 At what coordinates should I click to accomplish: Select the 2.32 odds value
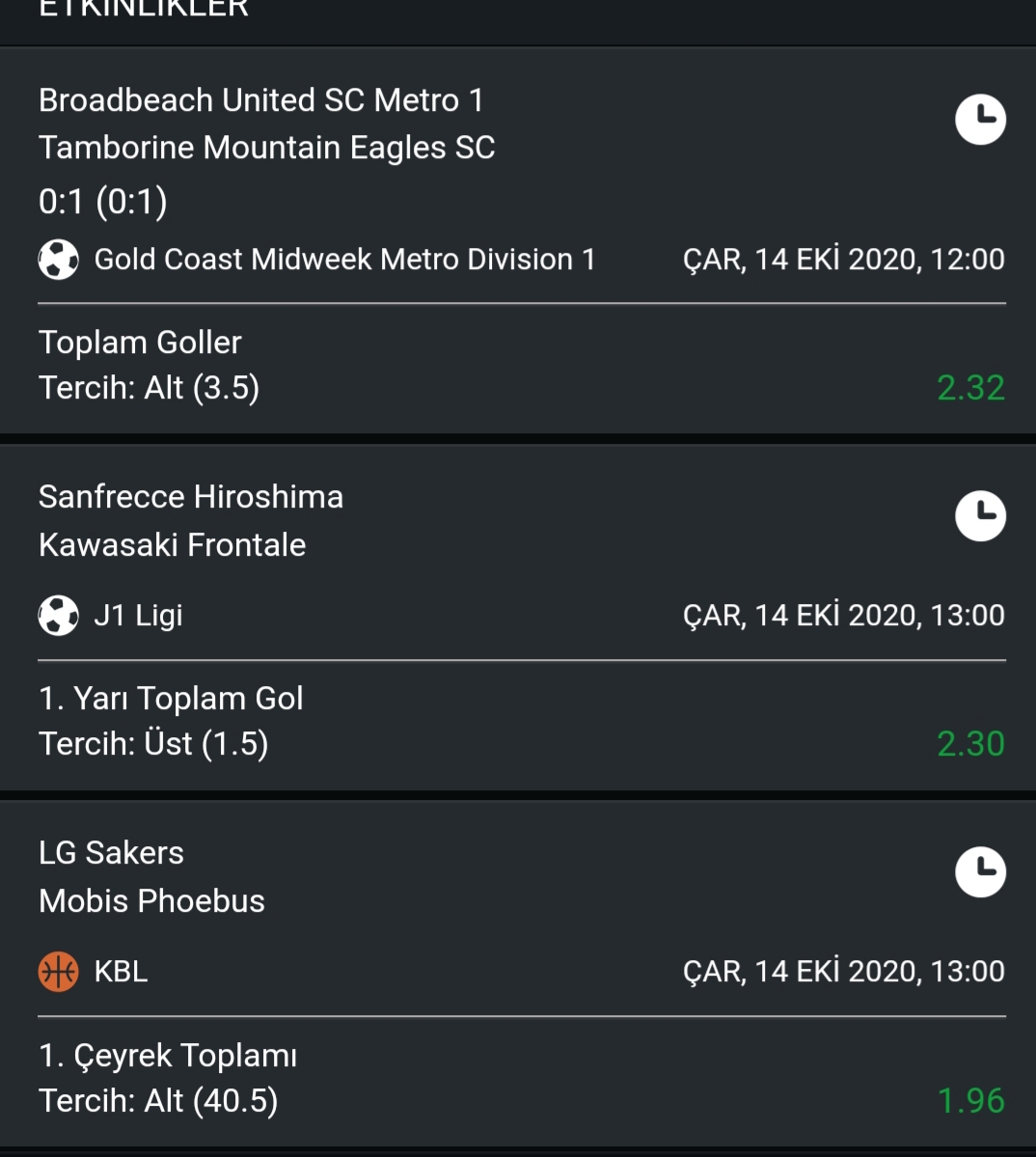(x=970, y=388)
